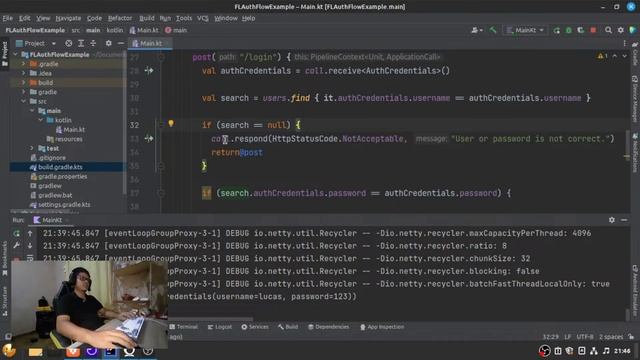This screenshot has width=640, height=360.
Task: Editor tab options three-dots icon
Action: coord(624,43)
